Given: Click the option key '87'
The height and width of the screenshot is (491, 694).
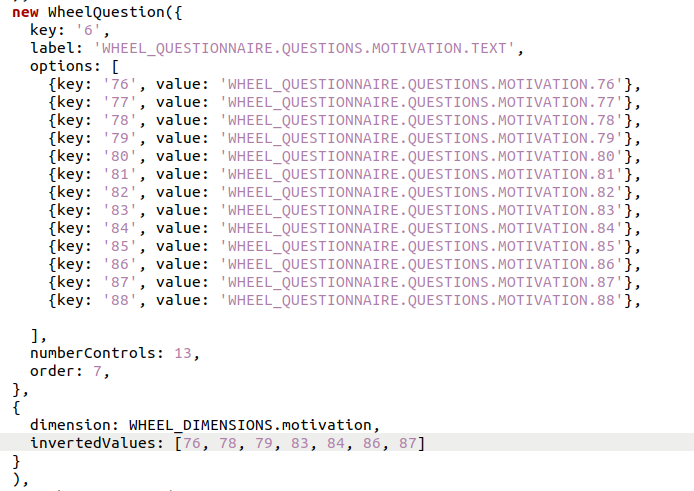Looking at the screenshot, I should click(x=120, y=282).
